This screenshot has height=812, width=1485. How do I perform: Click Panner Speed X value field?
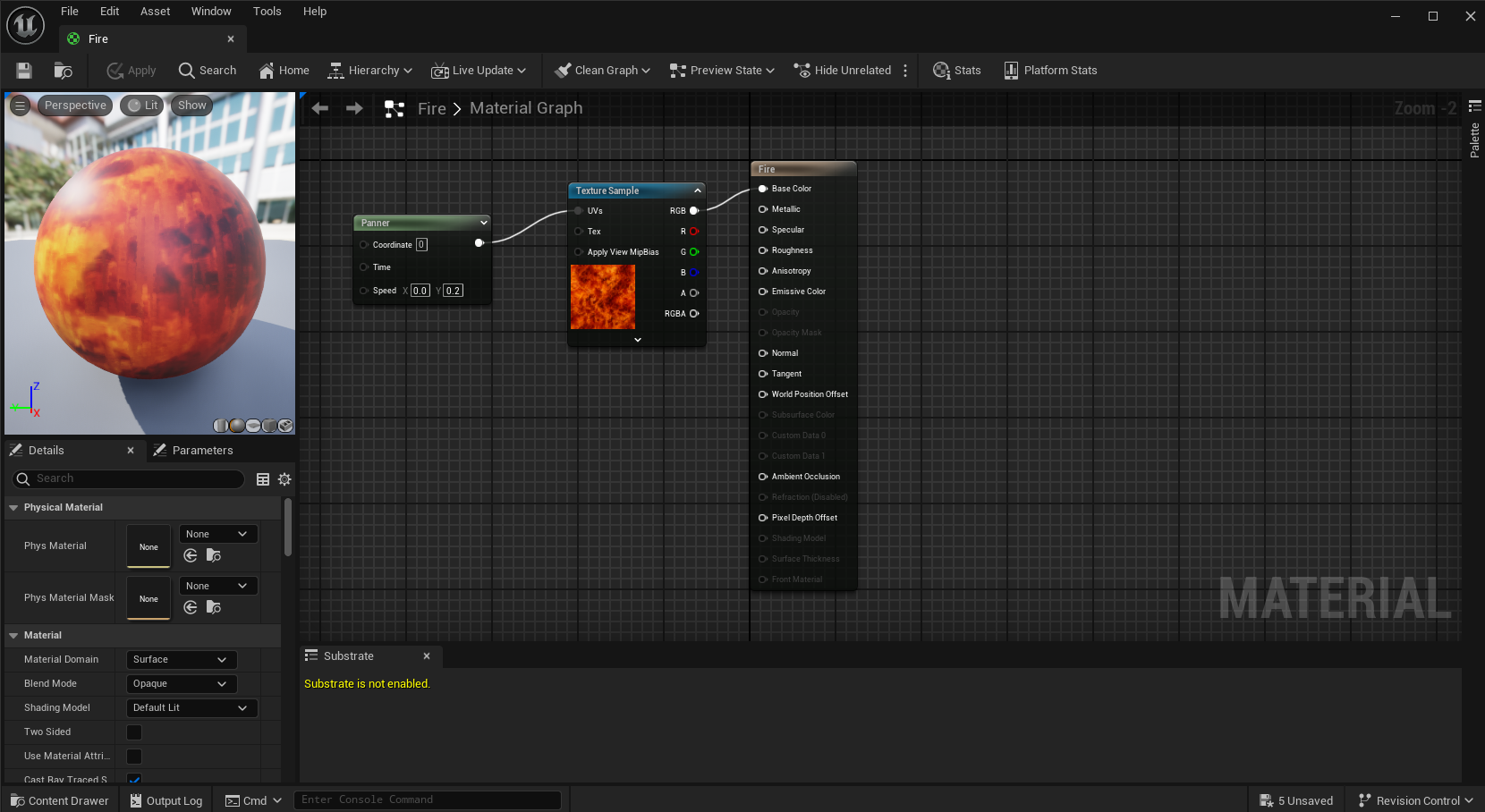pos(420,291)
